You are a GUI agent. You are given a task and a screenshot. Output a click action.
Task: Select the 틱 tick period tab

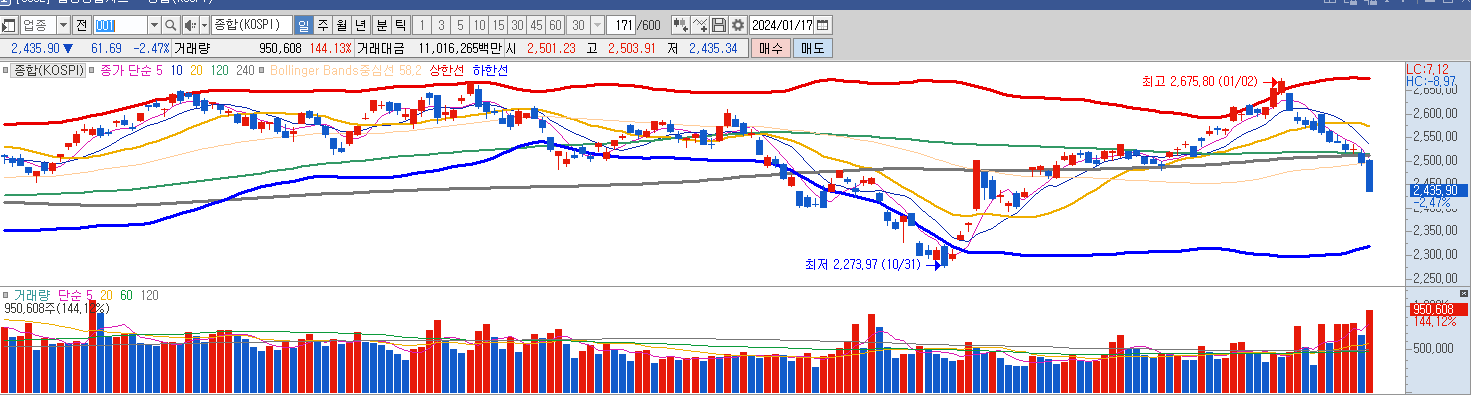[400, 25]
